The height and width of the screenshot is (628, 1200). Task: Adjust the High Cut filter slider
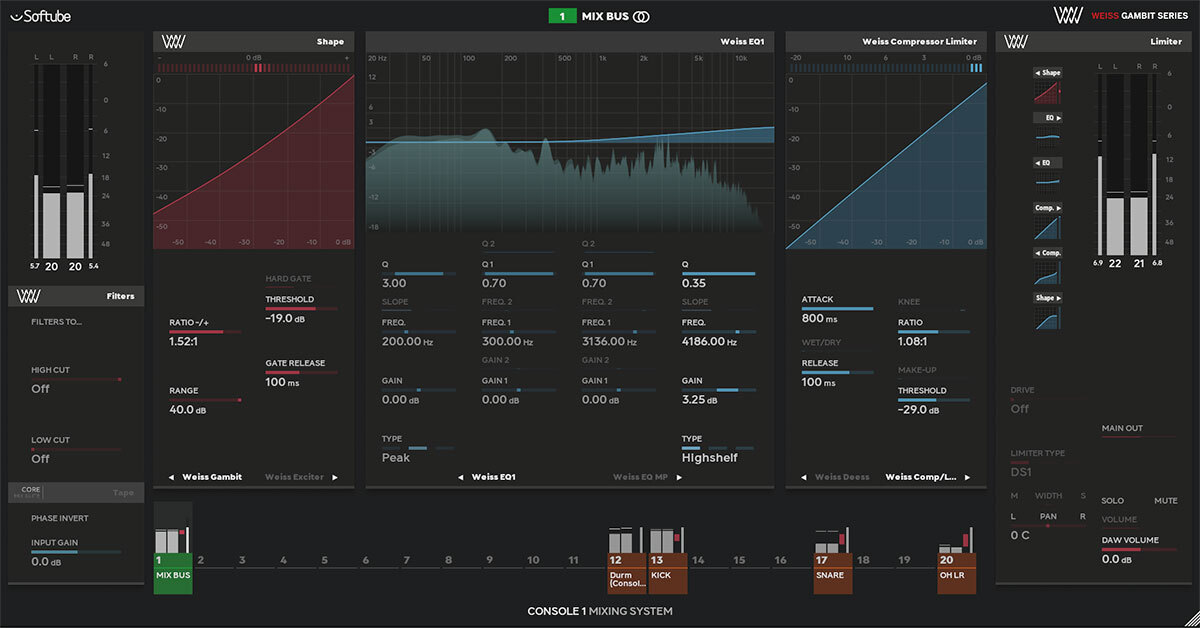[x=76, y=379]
